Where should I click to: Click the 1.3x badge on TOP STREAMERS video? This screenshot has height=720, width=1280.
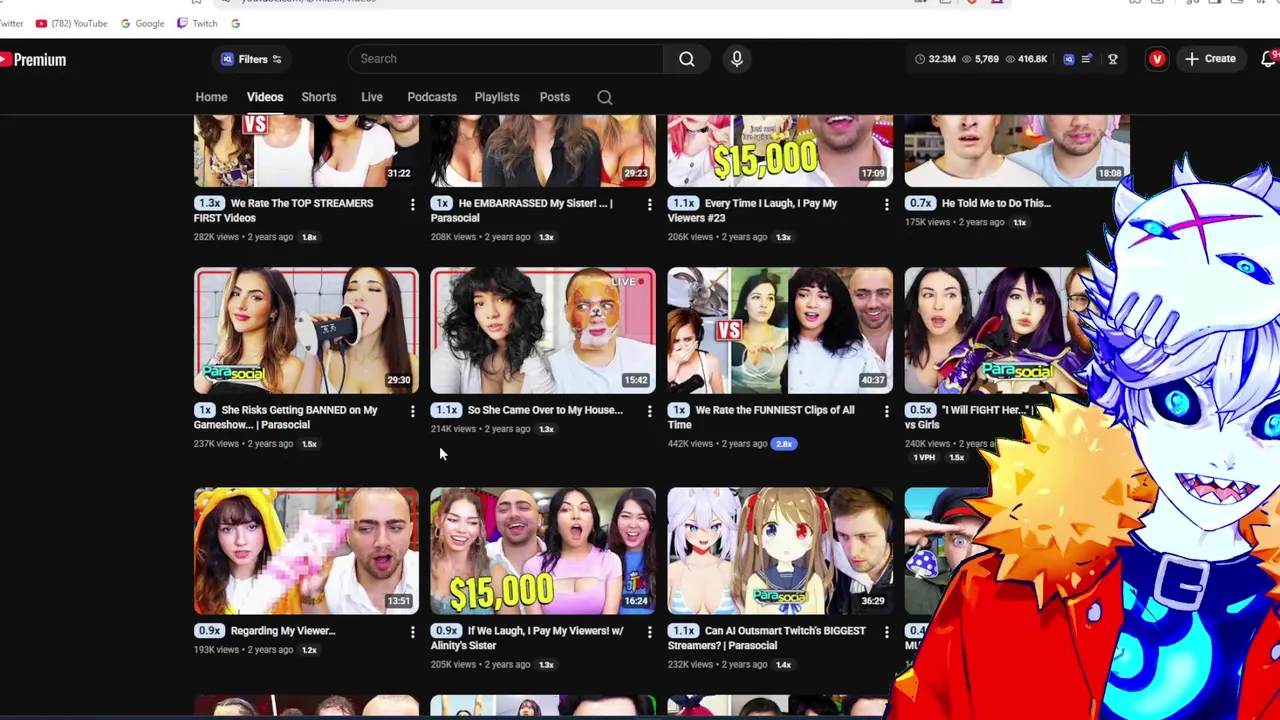pyautogui.click(x=209, y=203)
